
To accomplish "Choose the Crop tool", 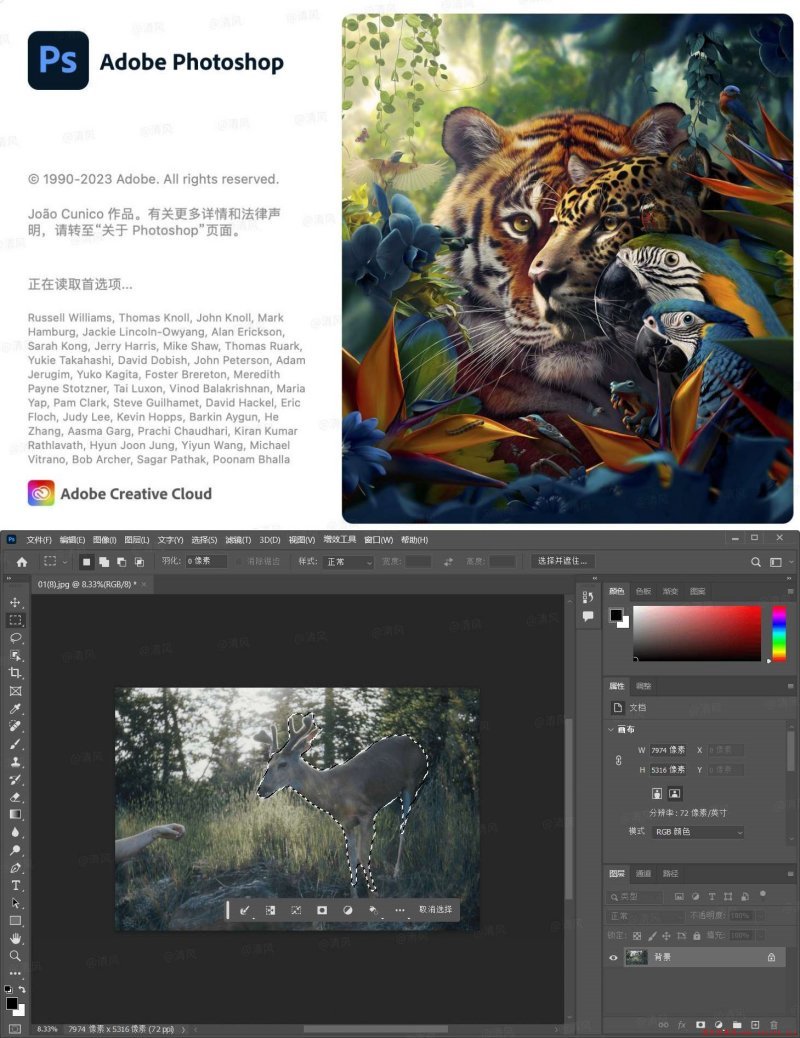I will tap(16, 673).
